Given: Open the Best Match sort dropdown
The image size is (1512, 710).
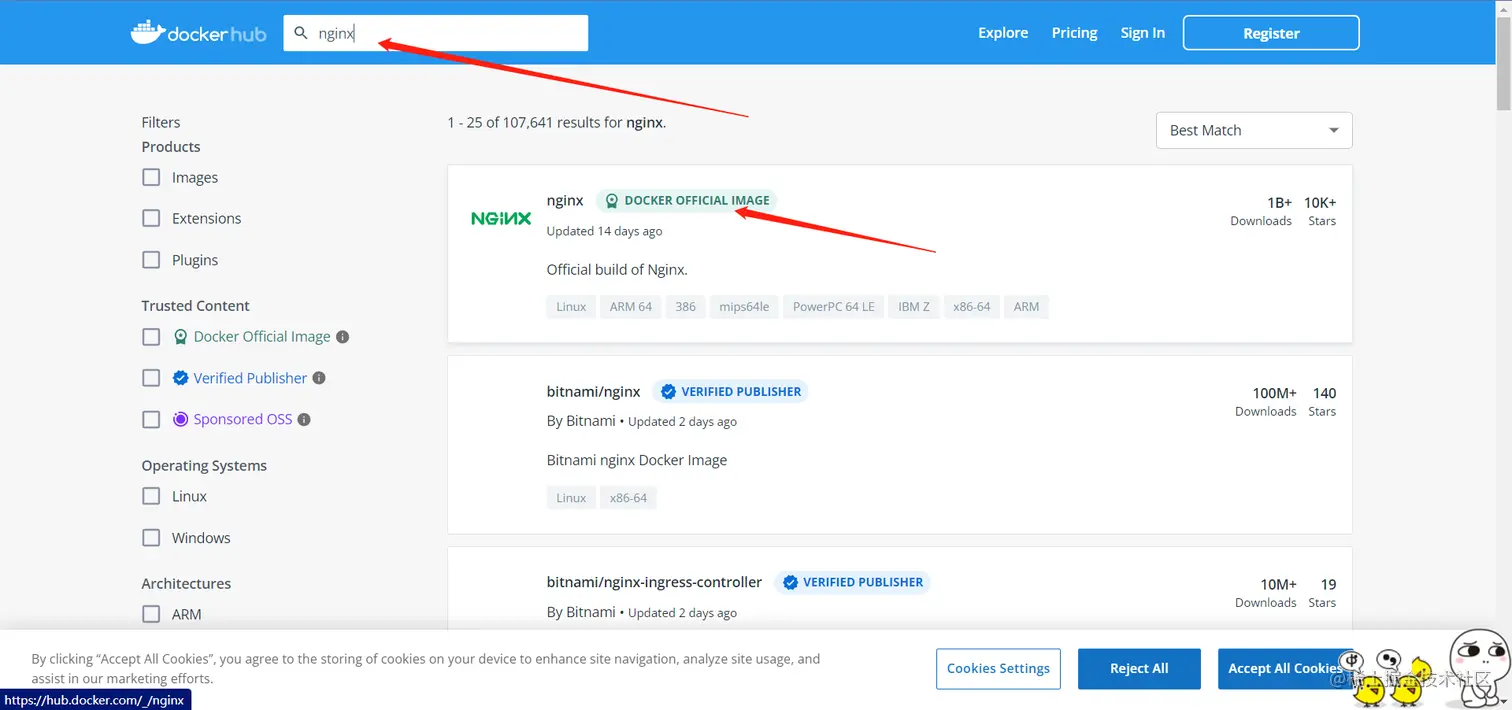Looking at the screenshot, I should tap(1254, 130).
